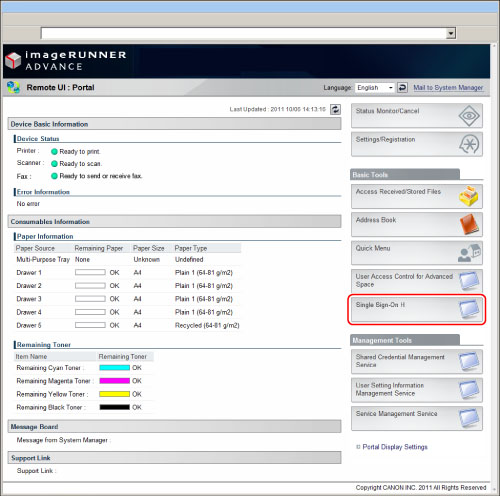The width and height of the screenshot is (500, 496).
Task: Open Shared Credential Management Service
Action: click(x=417, y=361)
